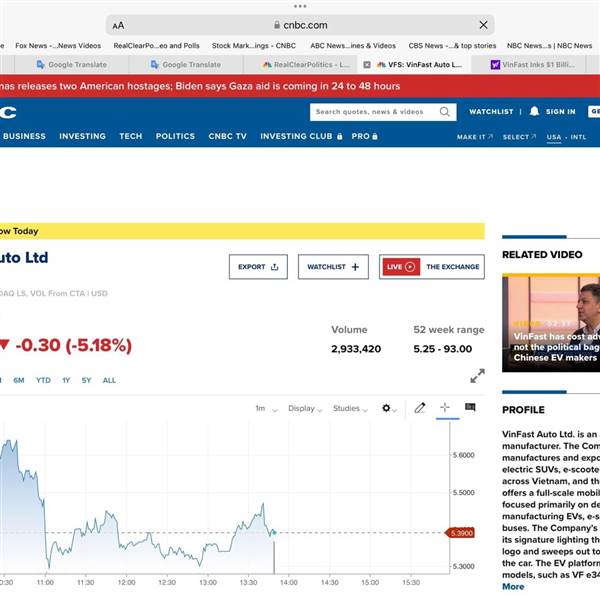Select 1Y chart range
This screenshot has width=600, height=600.
click(x=66, y=380)
